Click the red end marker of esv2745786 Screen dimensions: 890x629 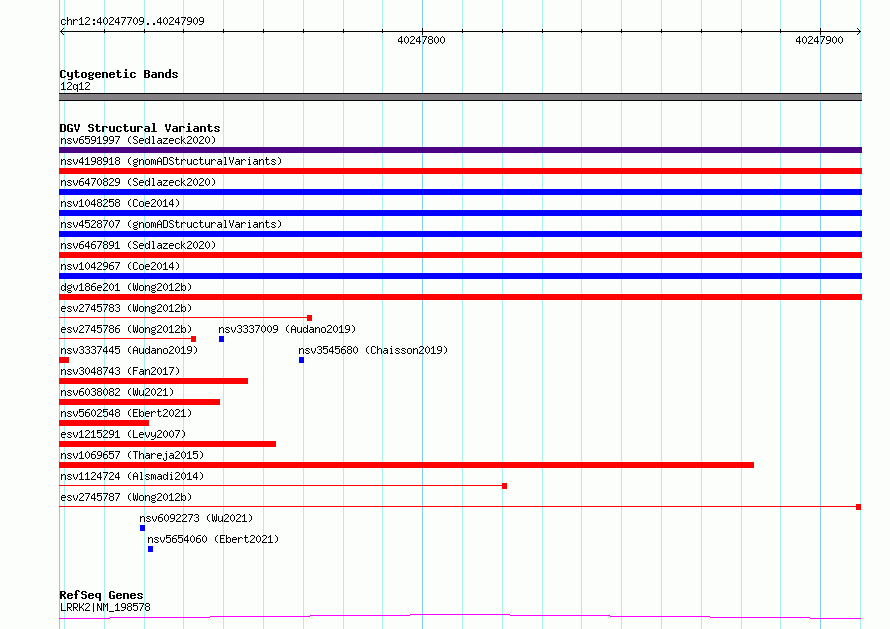(x=194, y=339)
